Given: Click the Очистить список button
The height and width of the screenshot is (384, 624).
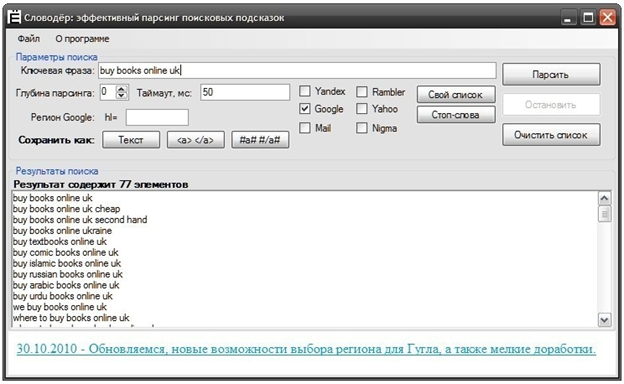Looking at the screenshot, I should point(551,135).
